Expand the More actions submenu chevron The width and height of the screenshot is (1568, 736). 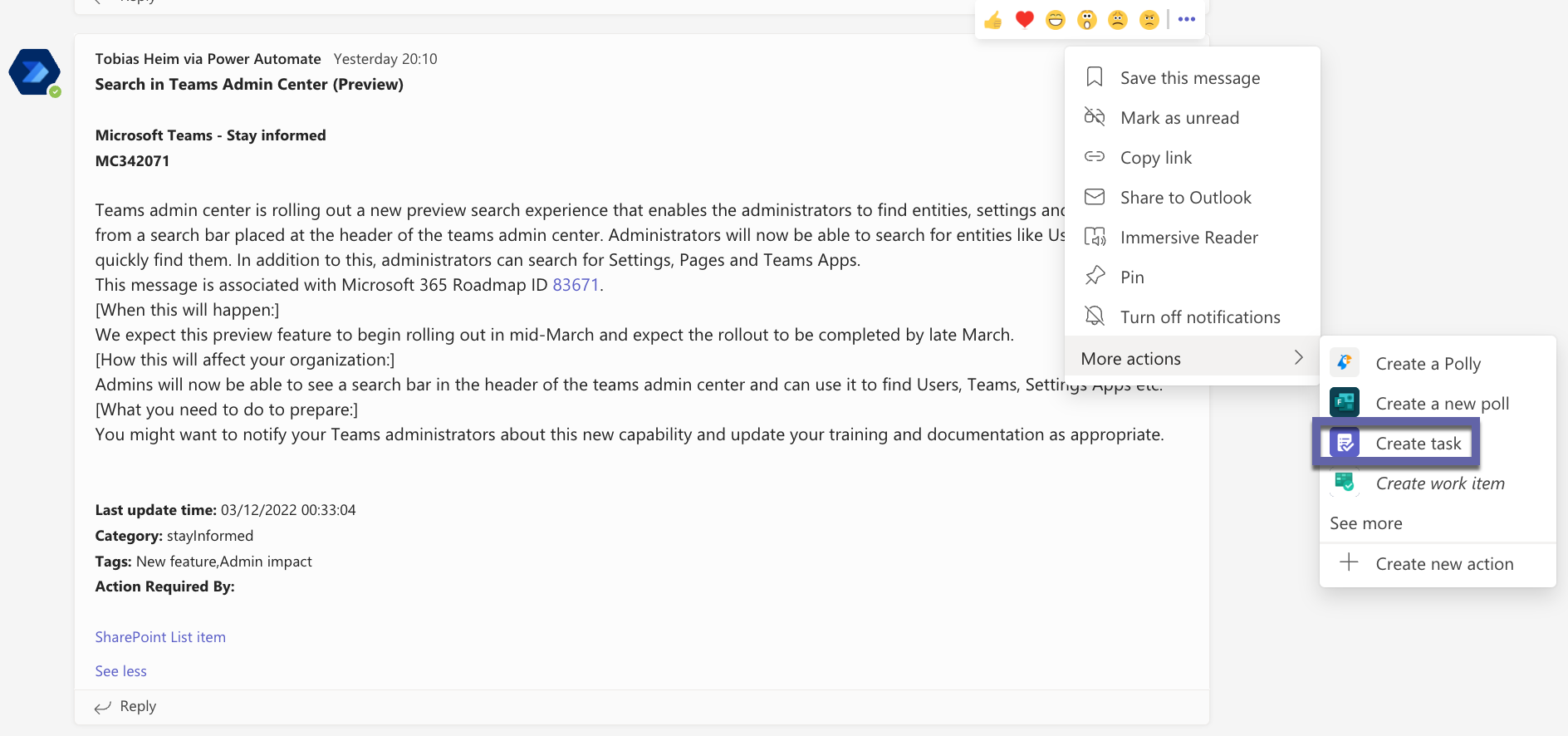[x=1299, y=357]
